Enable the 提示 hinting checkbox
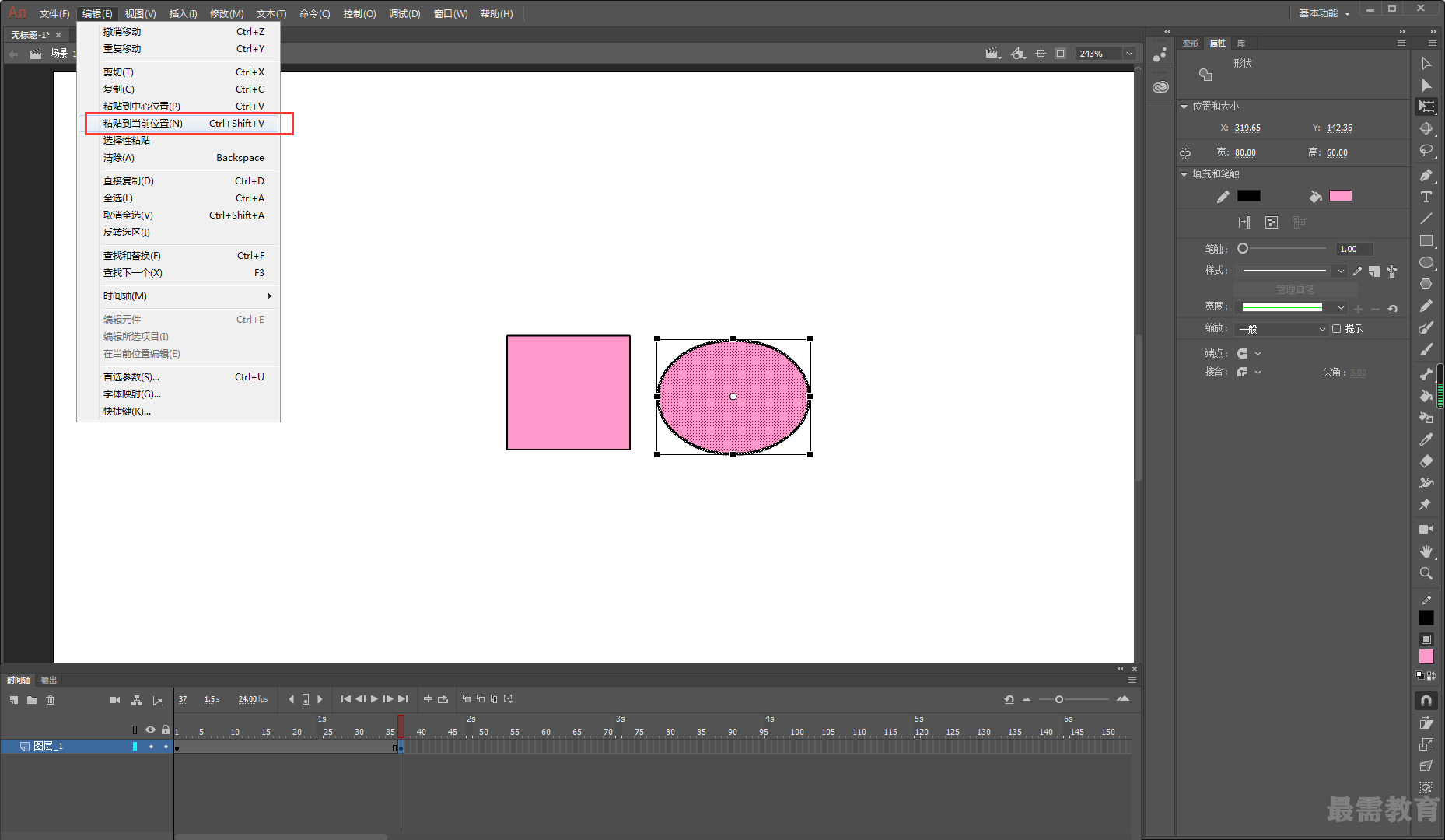This screenshot has width=1445, height=840. click(x=1337, y=329)
